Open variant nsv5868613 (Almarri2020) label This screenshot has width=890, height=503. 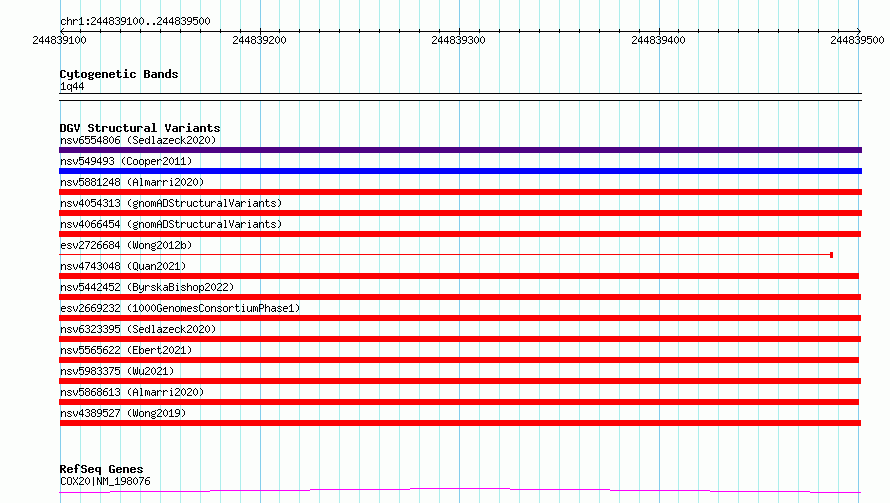coord(132,392)
